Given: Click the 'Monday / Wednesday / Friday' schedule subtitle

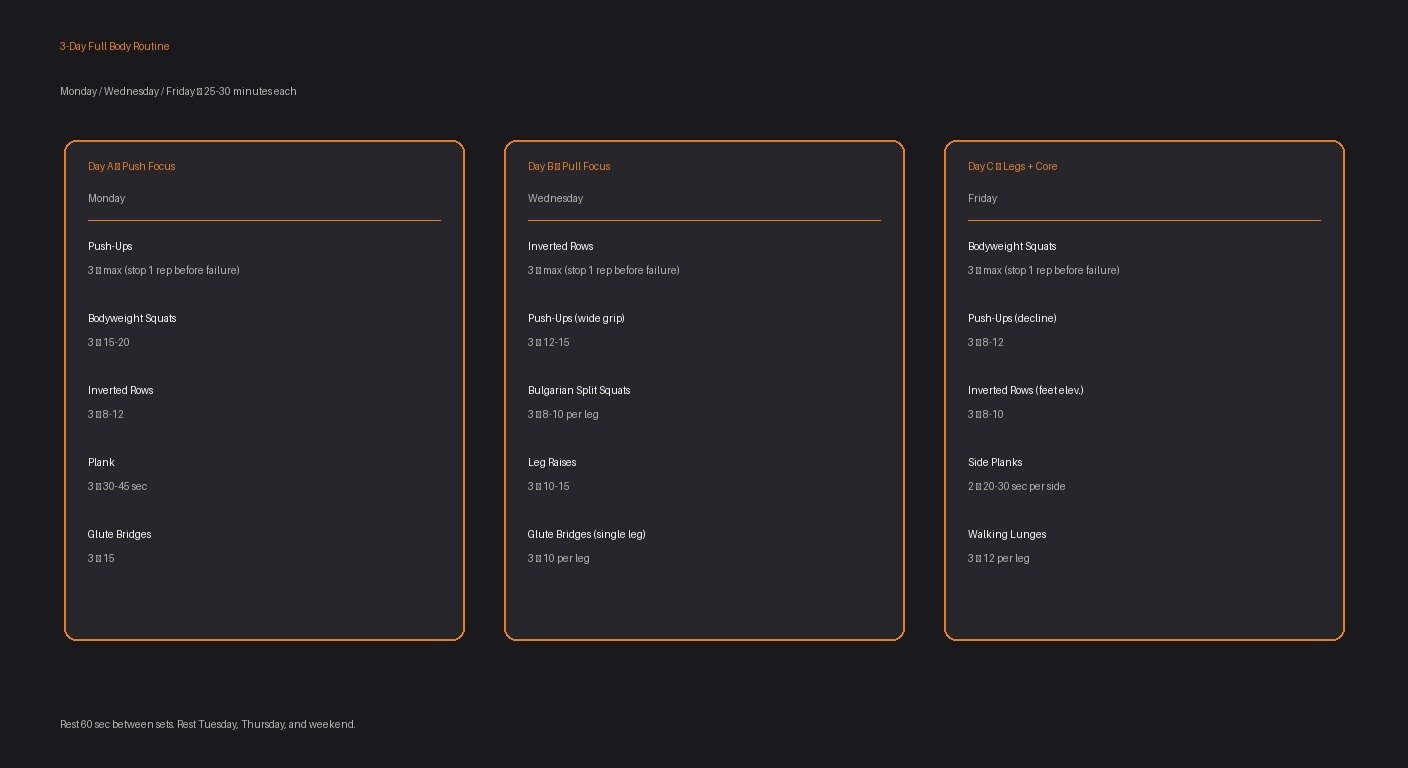Looking at the screenshot, I should pos(178,91).
